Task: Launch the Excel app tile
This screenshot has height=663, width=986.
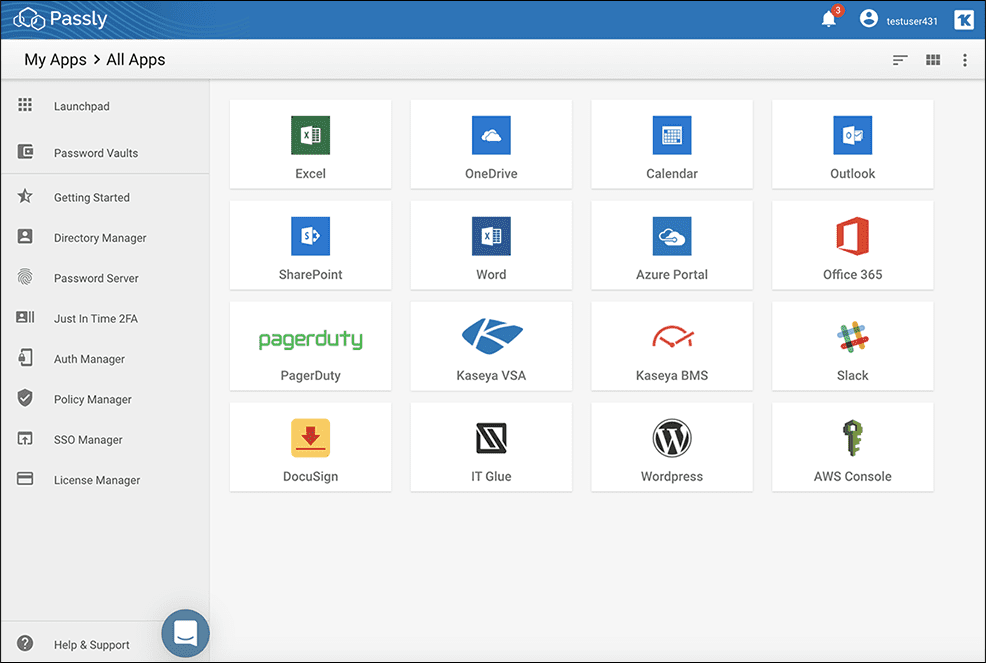Action: pos(310,144)
